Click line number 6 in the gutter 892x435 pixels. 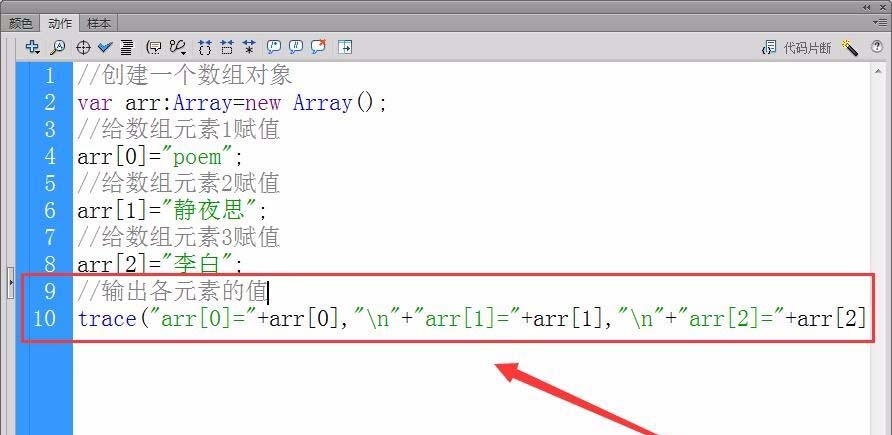click(50, 210)
